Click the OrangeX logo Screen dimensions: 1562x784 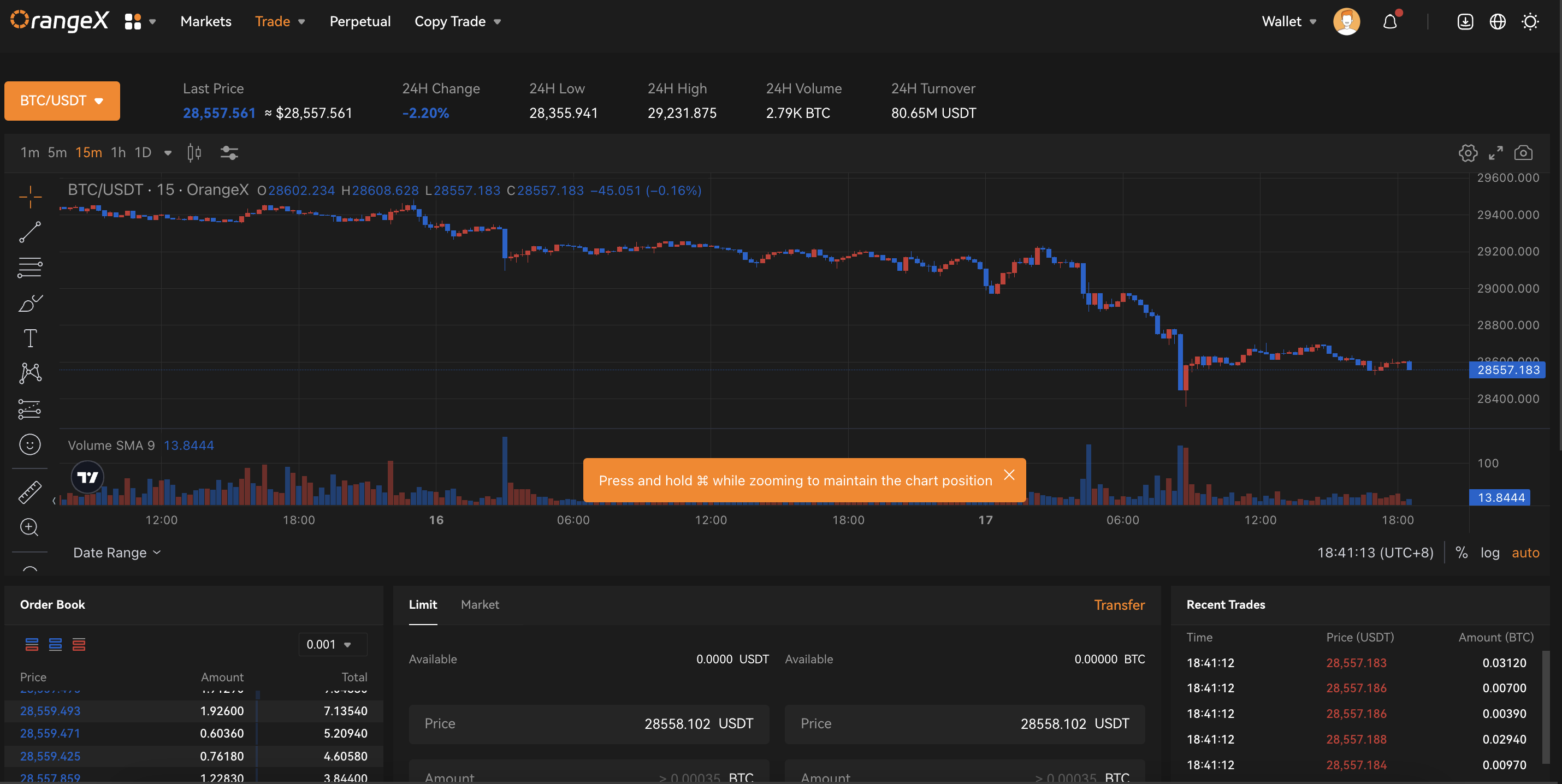coord(60,21)
